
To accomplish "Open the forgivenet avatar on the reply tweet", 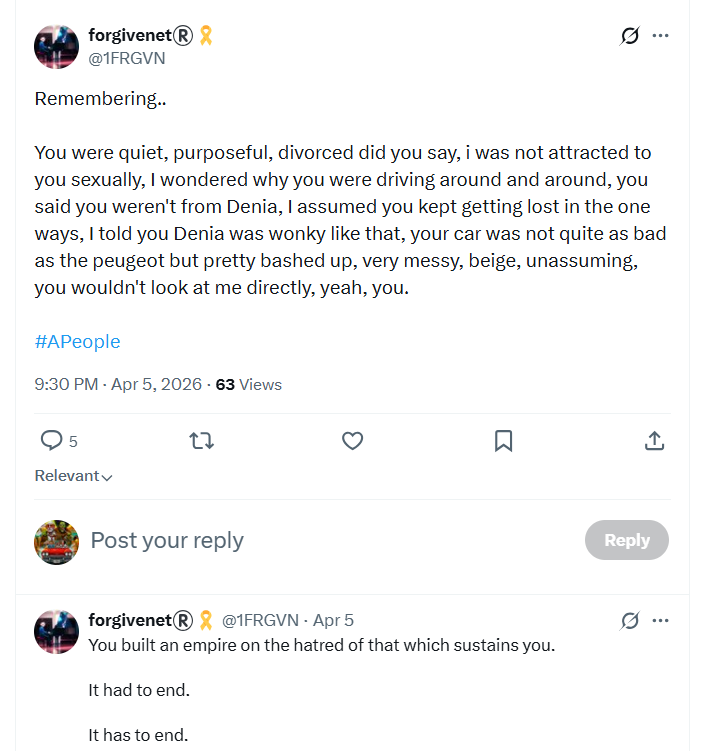I will coord(57,632).
